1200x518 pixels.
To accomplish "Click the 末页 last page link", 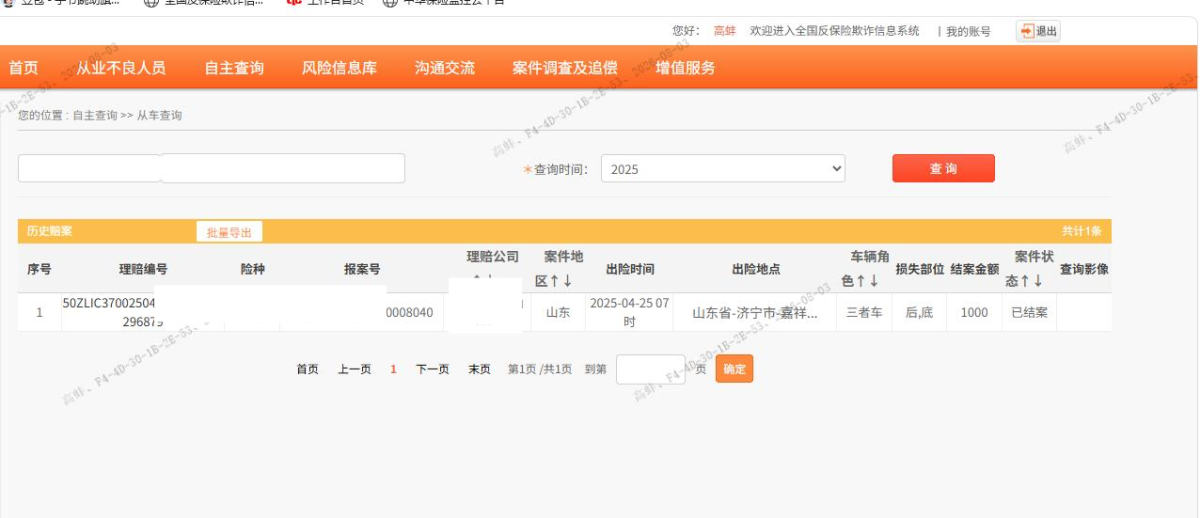I will coord(480,369).
